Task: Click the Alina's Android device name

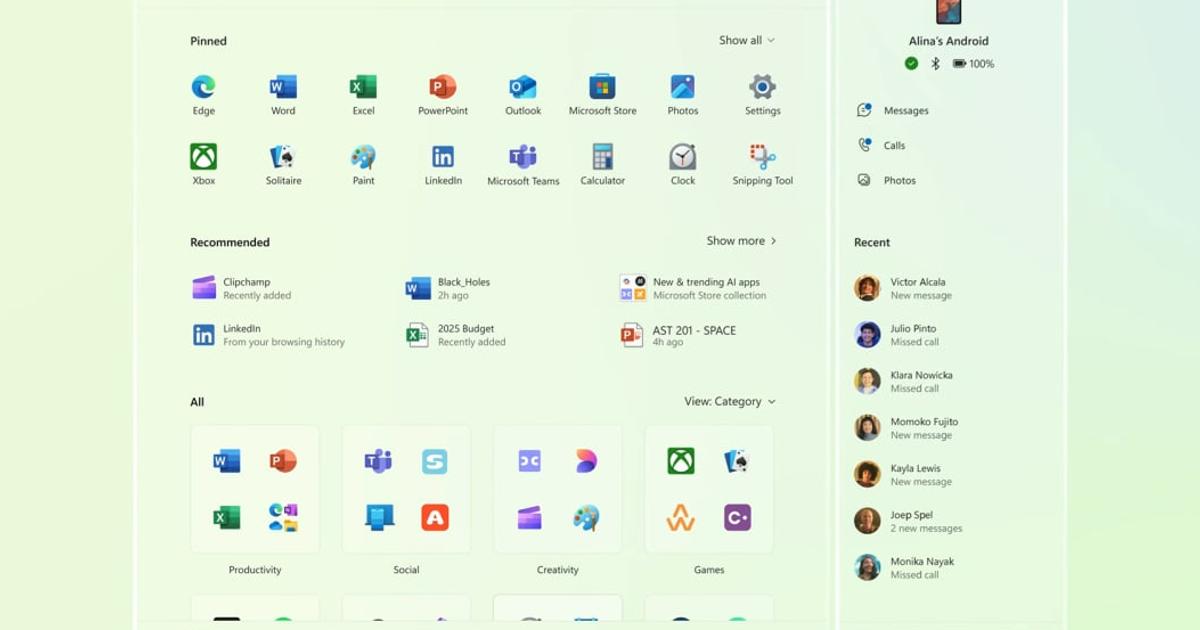Action: coord(948,41)
